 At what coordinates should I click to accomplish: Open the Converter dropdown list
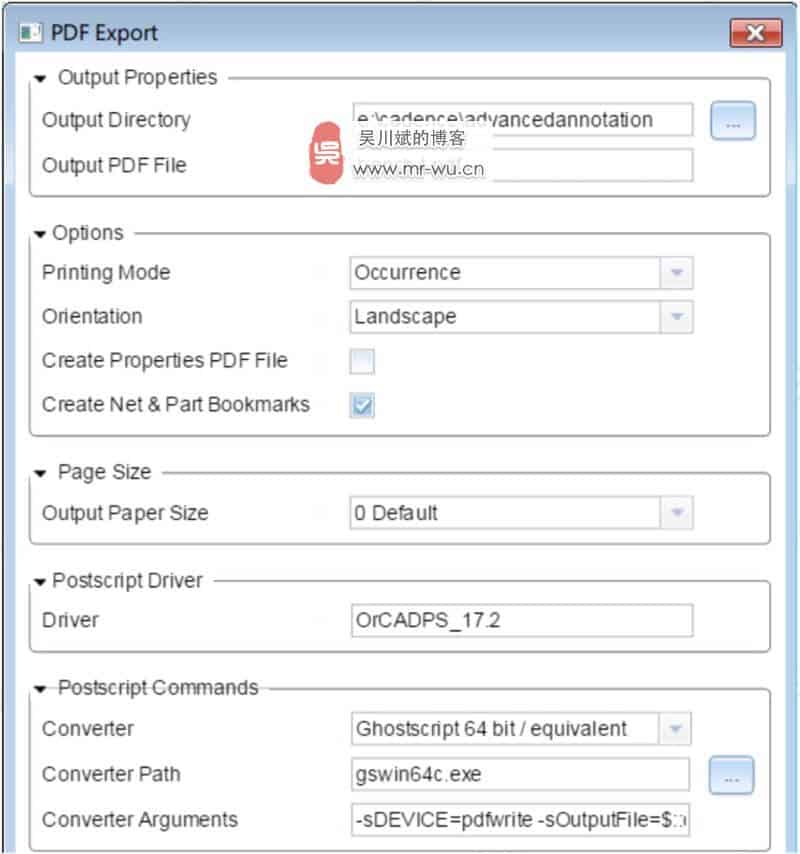(x=674, y=729)
